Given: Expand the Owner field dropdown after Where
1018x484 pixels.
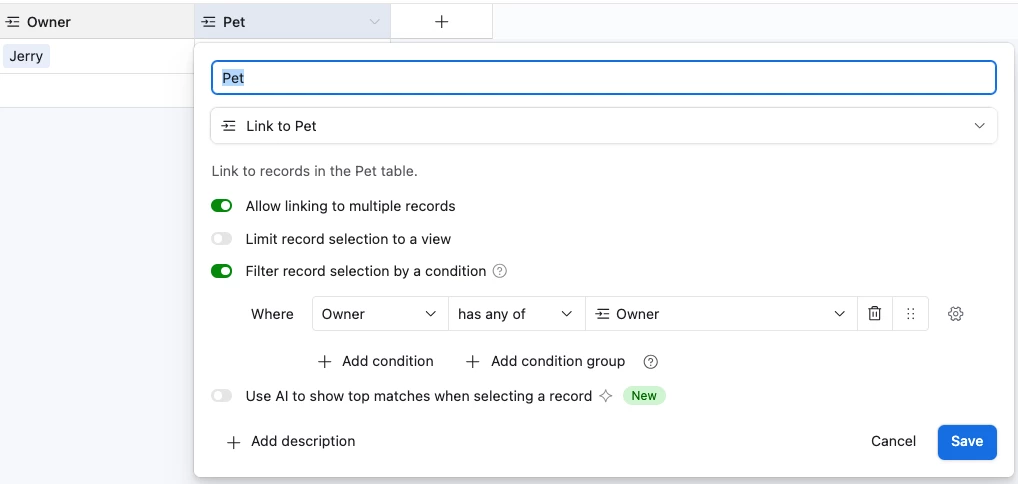Looking at the screenshot, I should pyautogui.click(x=380, y=314).
